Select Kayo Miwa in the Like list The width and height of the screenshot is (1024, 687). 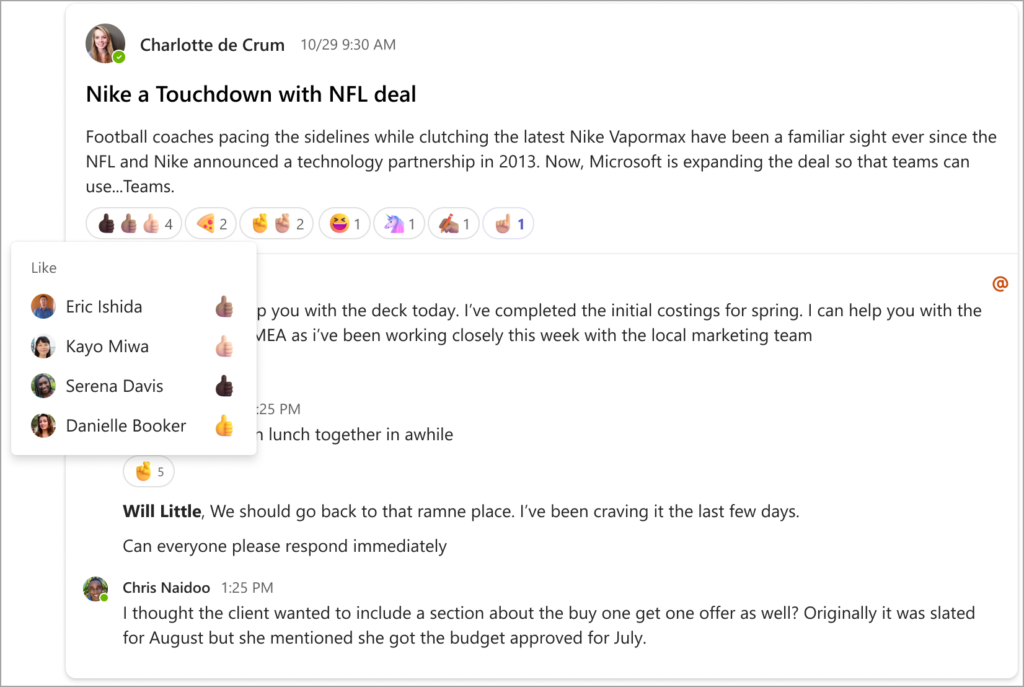pyautogui.click(x=133, y=346)
